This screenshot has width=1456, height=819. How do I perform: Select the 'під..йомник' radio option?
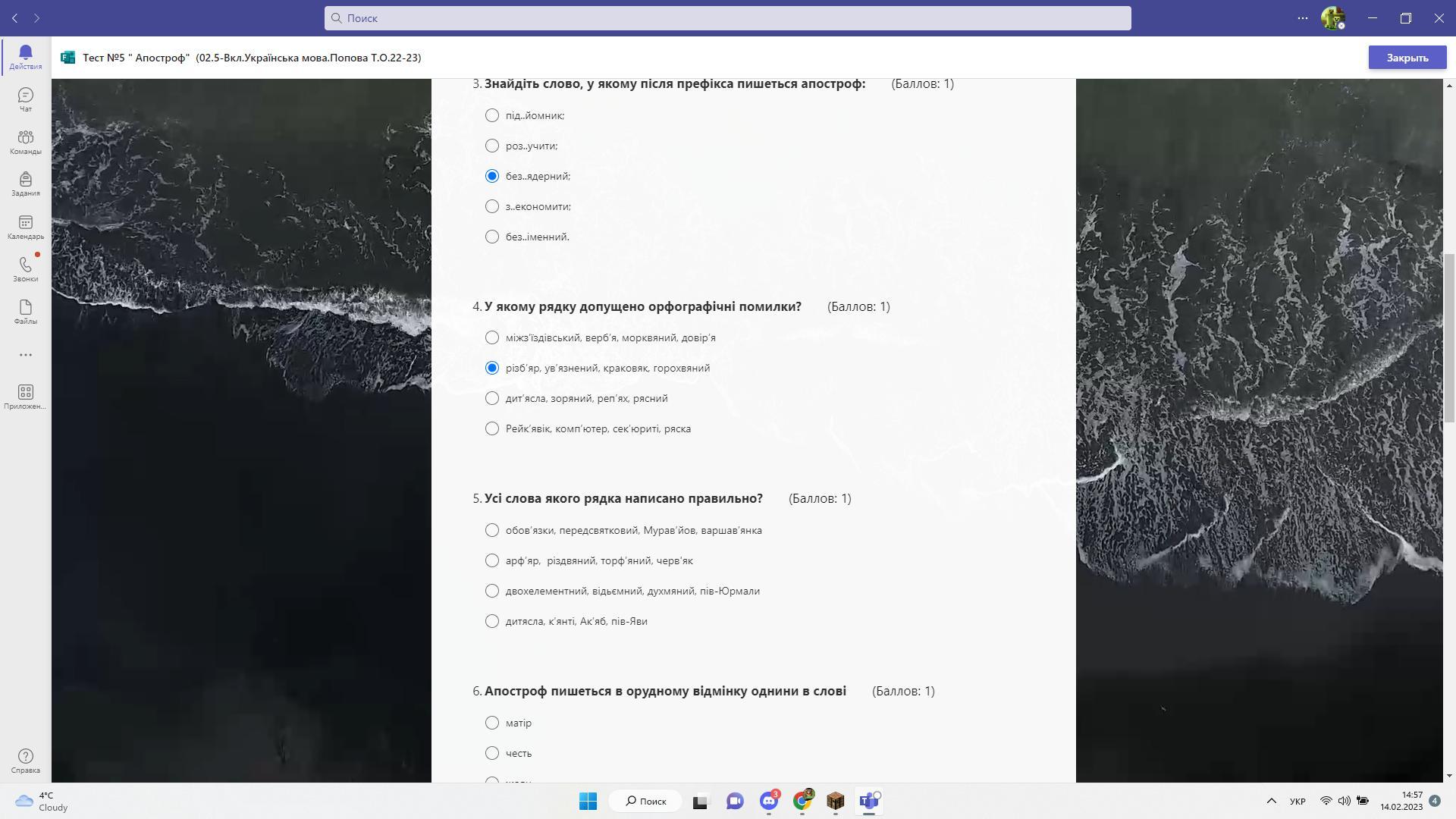(x=492, y=115)
